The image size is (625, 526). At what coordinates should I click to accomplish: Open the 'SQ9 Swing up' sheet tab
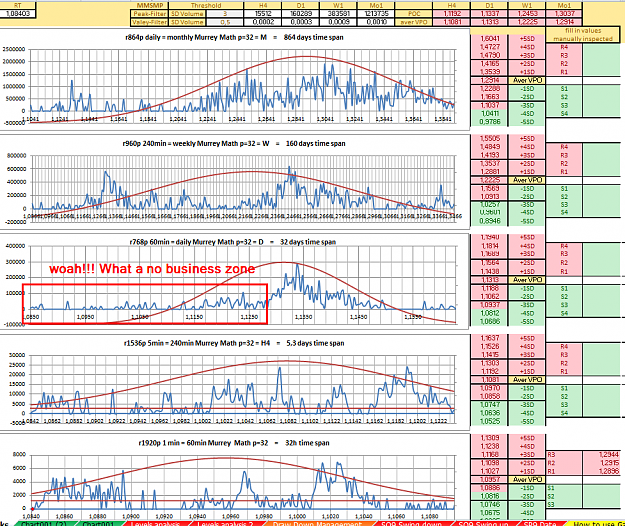click(483, 523)
